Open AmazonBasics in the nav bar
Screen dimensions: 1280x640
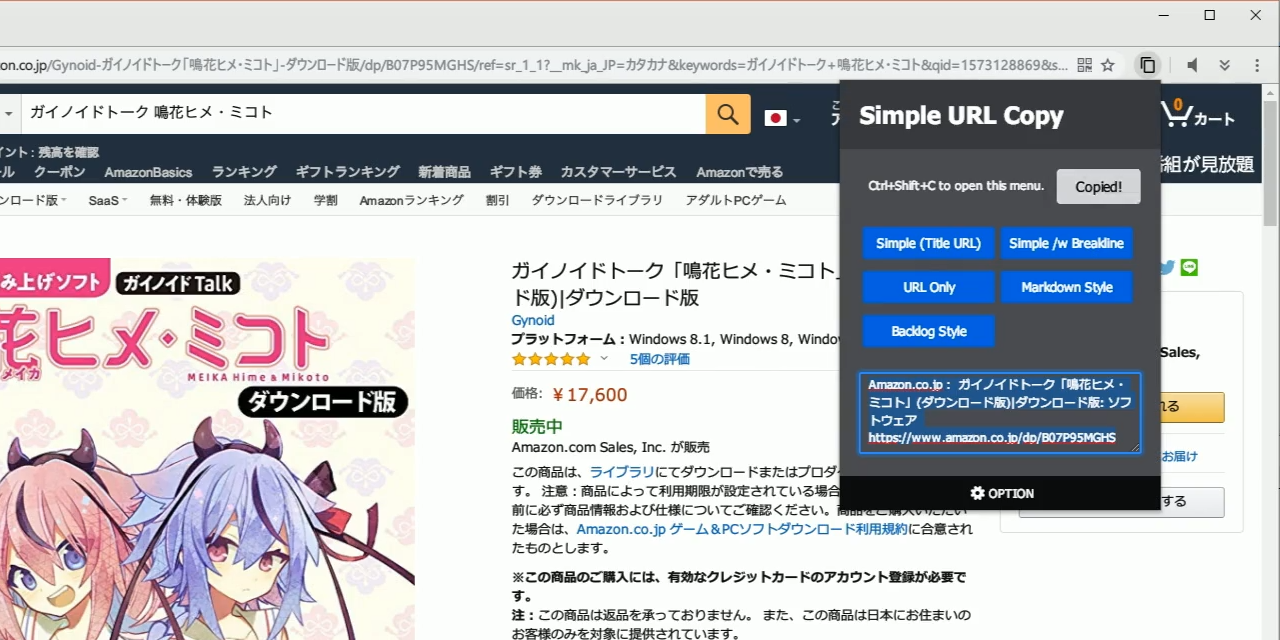148,172
